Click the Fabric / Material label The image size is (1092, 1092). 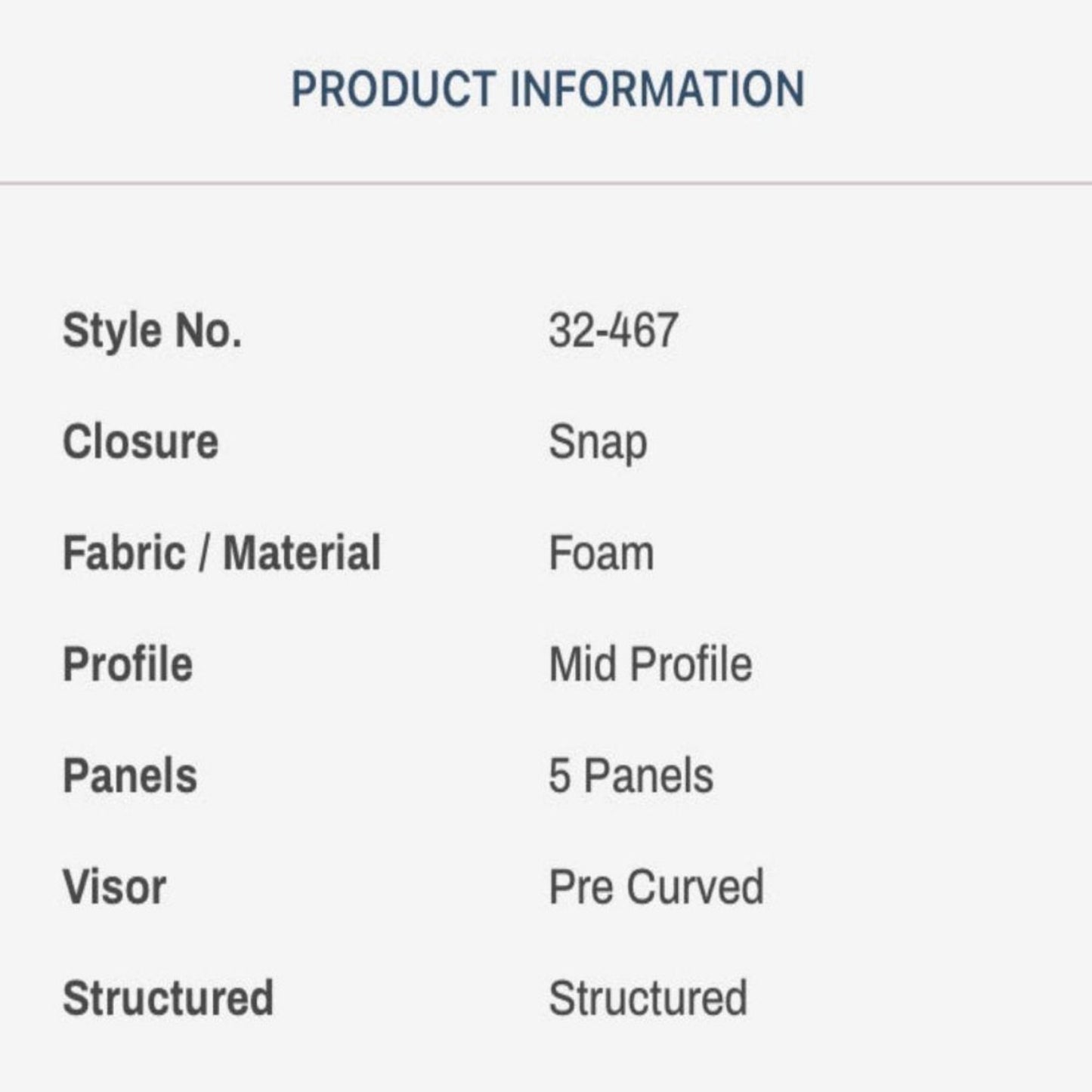pyautogui.click(x=221, y=553)
